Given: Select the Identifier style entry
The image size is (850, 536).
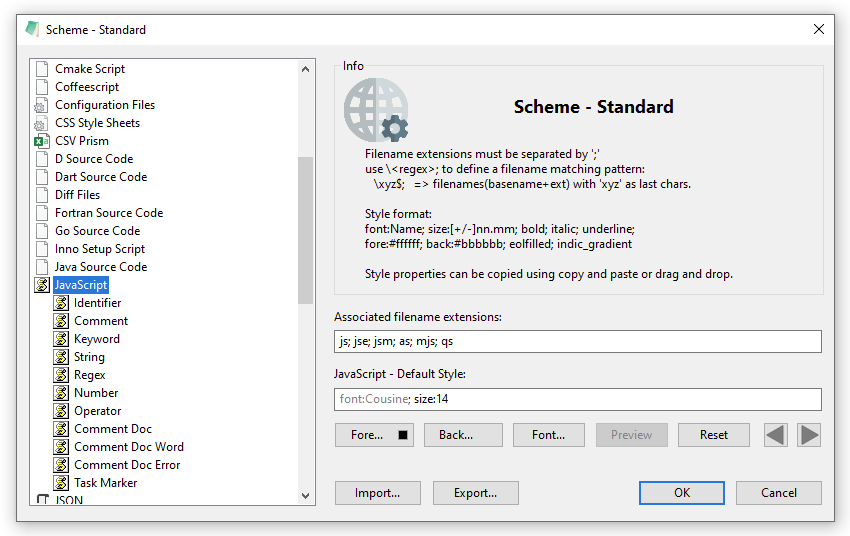Looking at the screenshot, I should 98,303.
